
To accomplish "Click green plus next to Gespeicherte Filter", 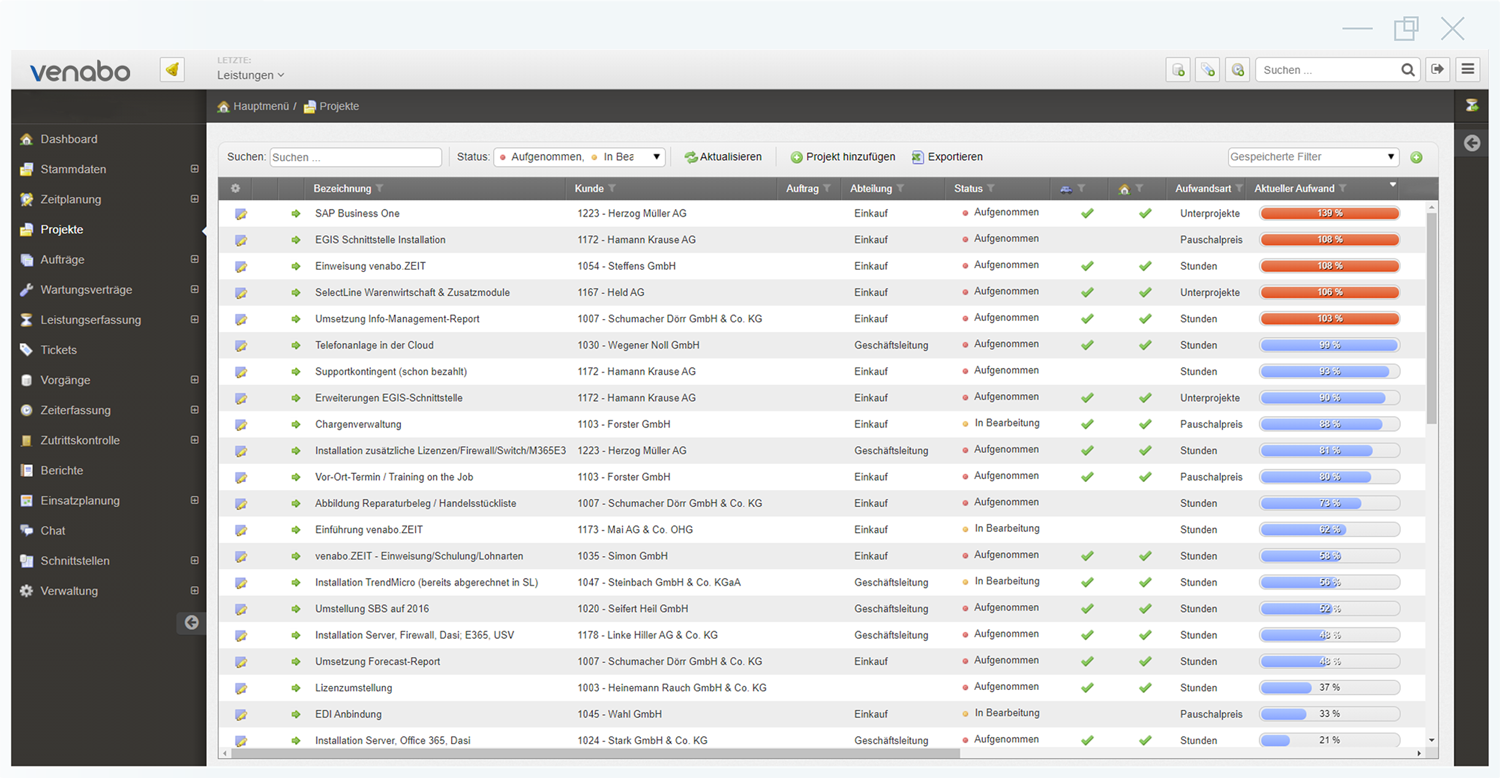I will point(1416,157).
